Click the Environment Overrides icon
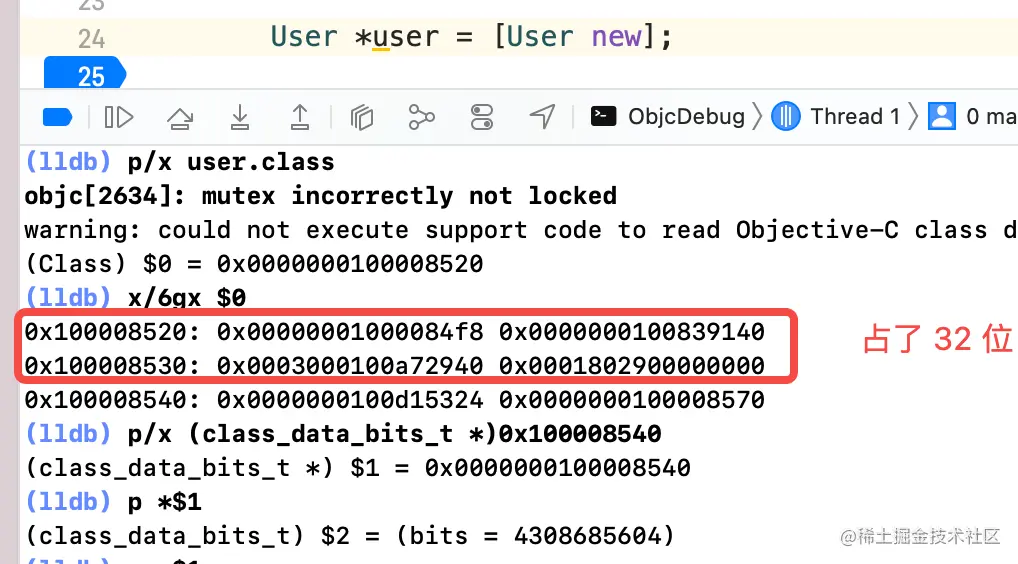This screenshot has width=1018, height=564. pyautogui.click(x=482, y=117)
